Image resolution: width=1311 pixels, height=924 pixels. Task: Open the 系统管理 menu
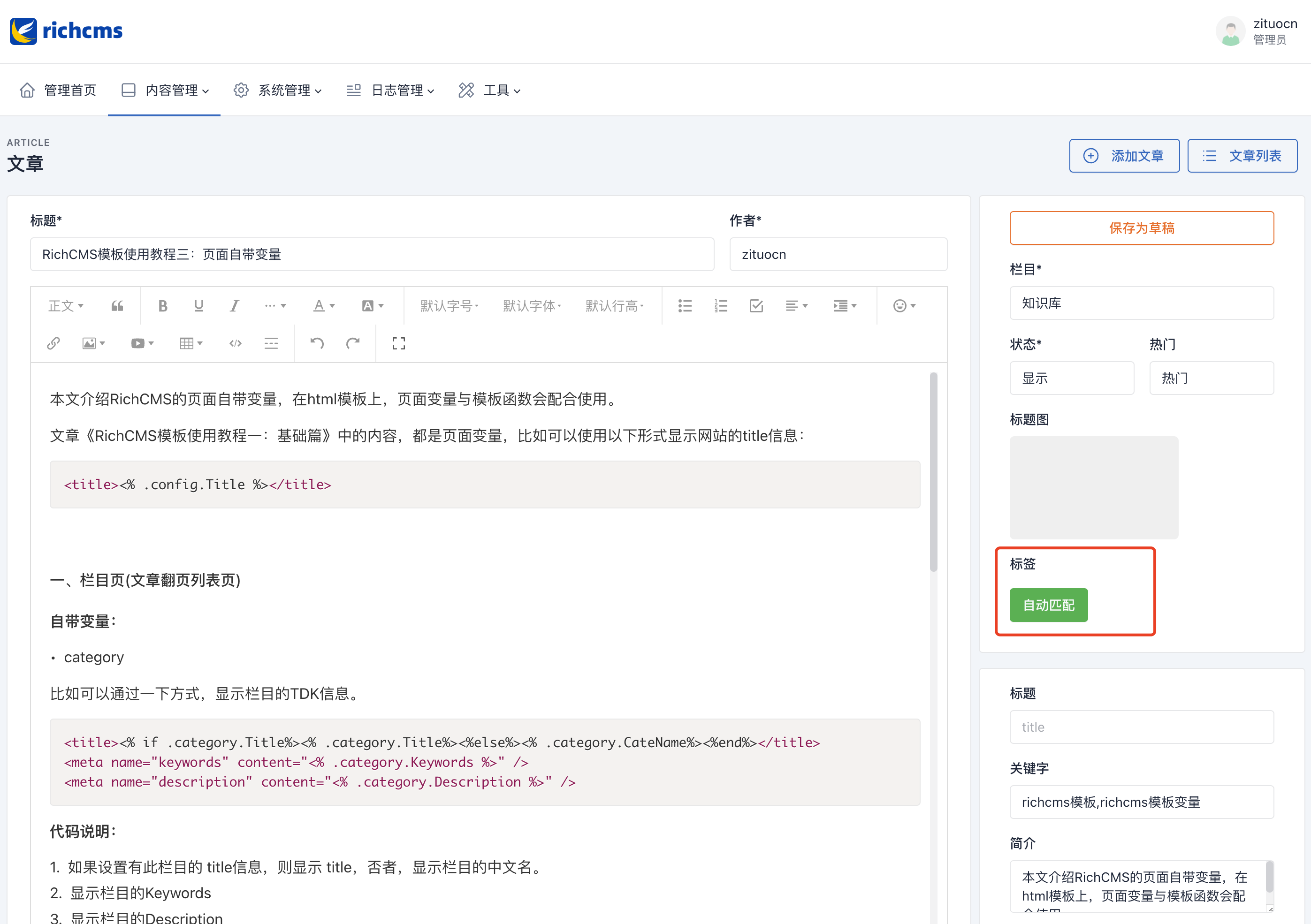(x=277, y=90)
